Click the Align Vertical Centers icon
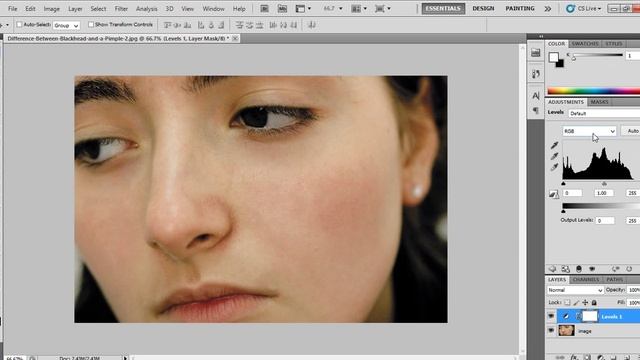Viewport: 640px width, 360px height. coord(178,25)
